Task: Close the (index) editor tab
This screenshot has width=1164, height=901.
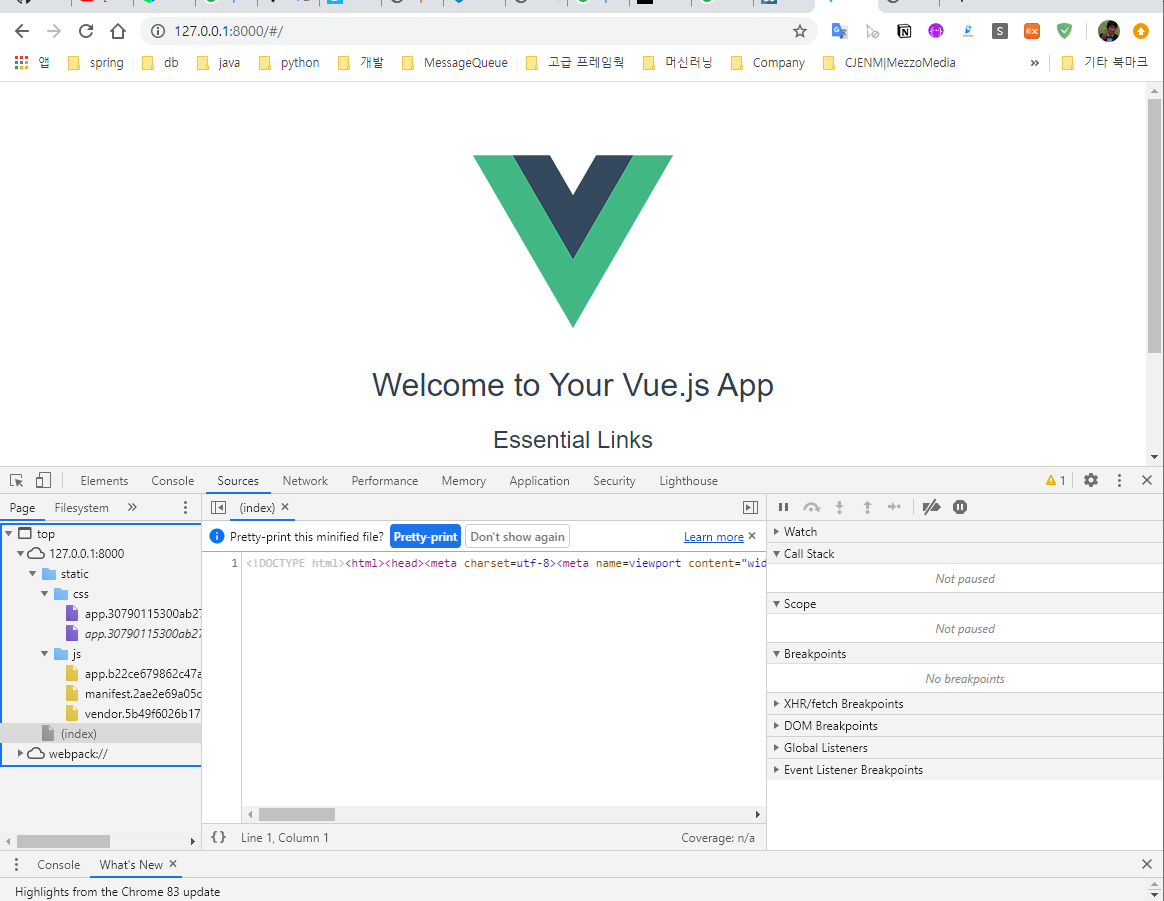Action: [285, 507]
